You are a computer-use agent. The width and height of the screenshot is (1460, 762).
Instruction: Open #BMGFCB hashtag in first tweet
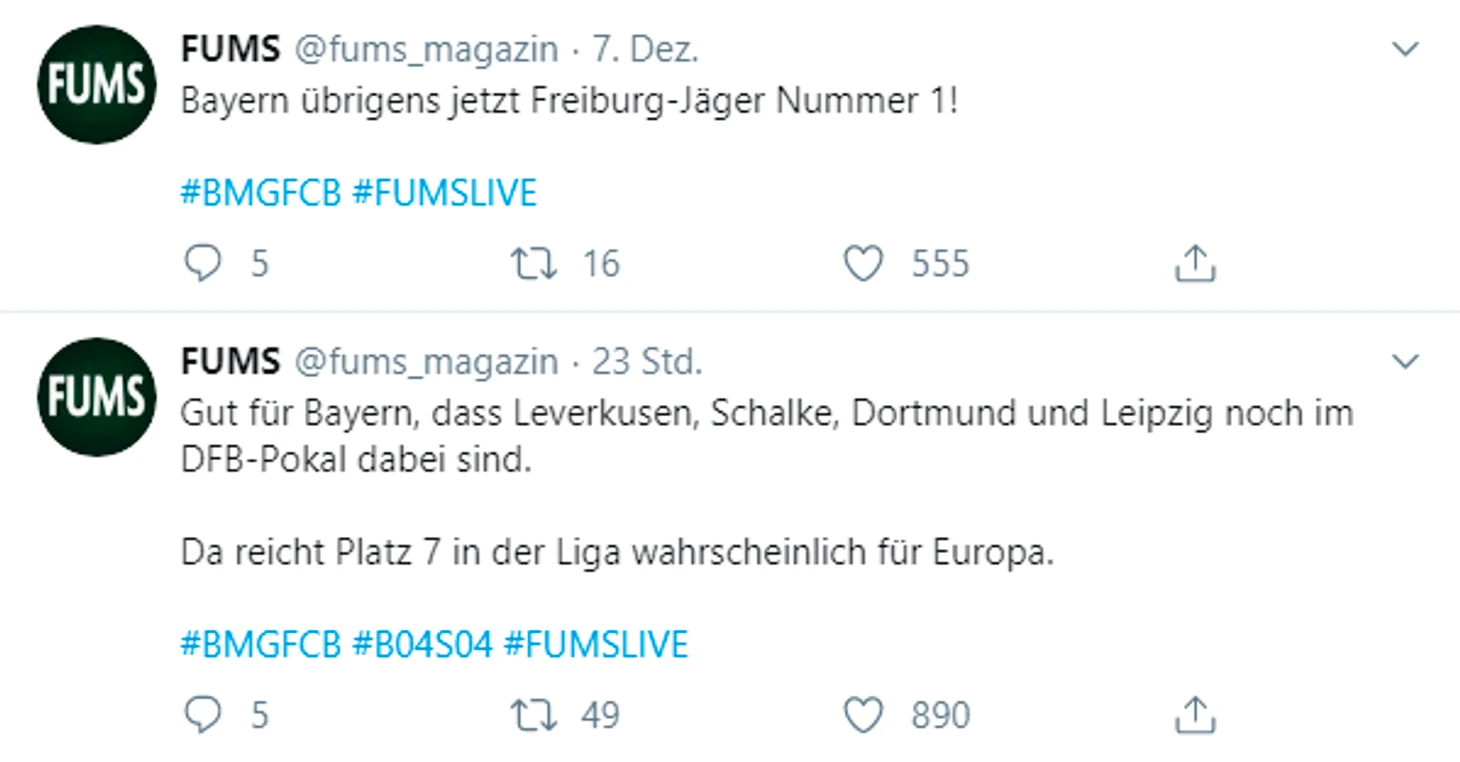(261, 192)
